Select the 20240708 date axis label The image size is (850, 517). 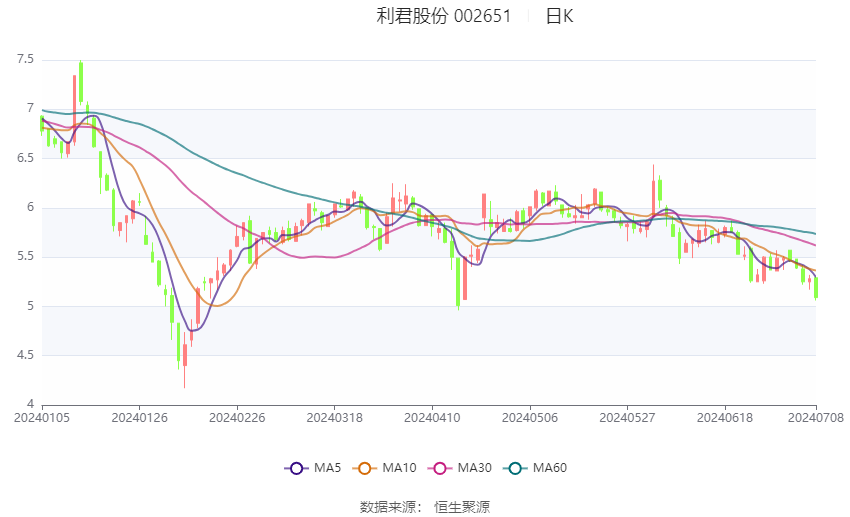pos(816,418)
